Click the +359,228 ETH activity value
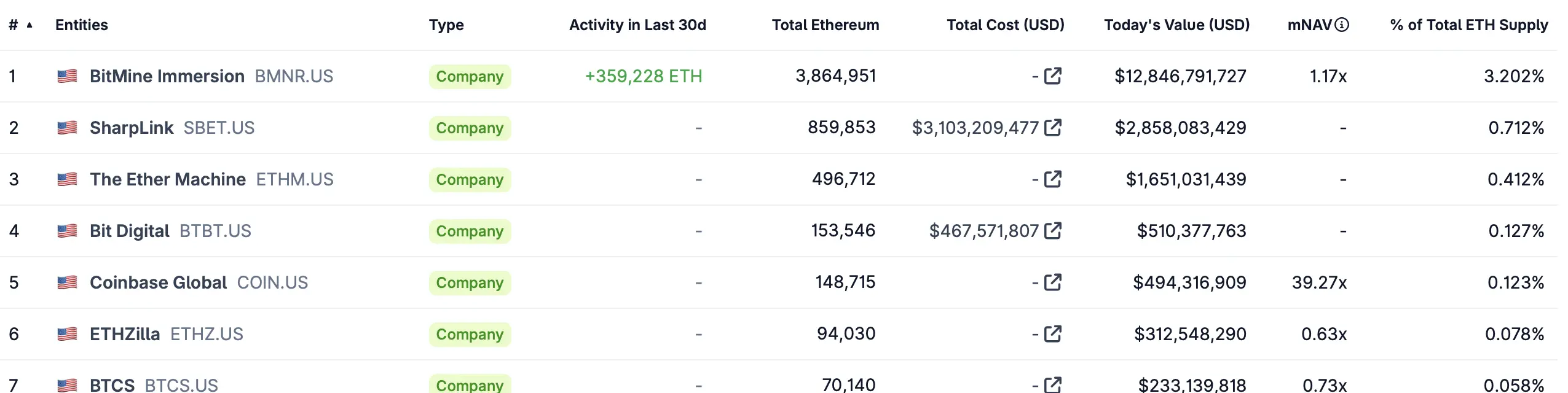The height and width of the screenshot is (393, 1568). pyautogui.click(x=644, y=76)
